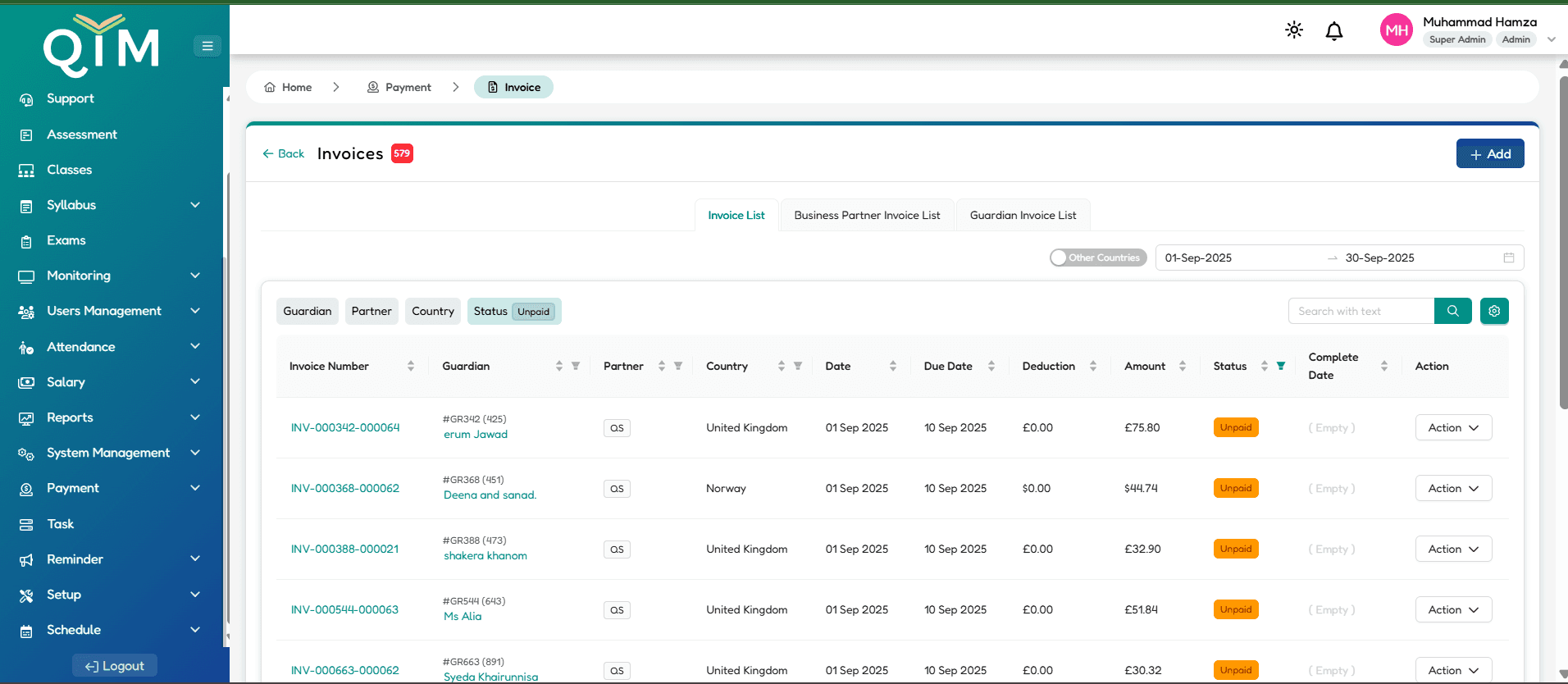Click the Status column filter icon
The width and height of the screenshot is (1568, 684).
(x=1281, y=366)
